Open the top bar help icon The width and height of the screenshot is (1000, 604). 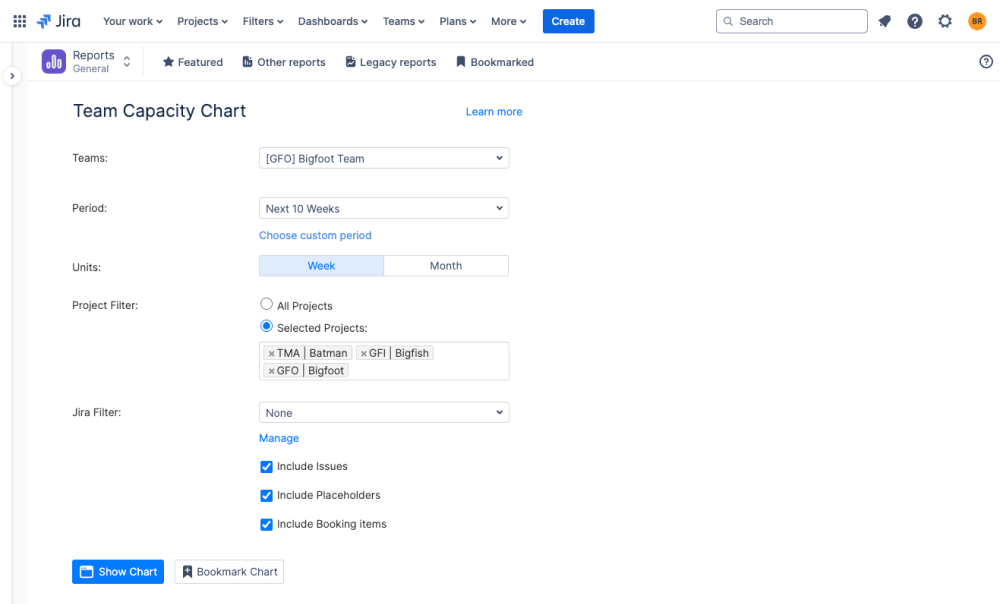915,21
